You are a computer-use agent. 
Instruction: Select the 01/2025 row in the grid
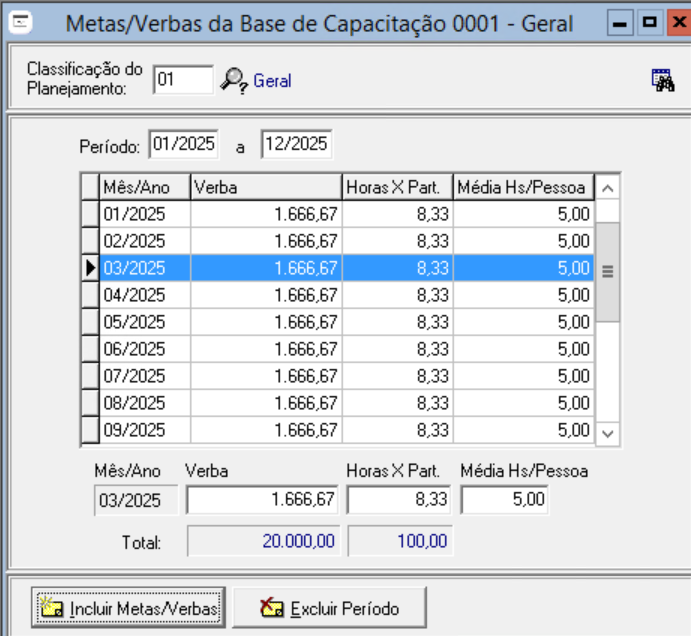145,214
